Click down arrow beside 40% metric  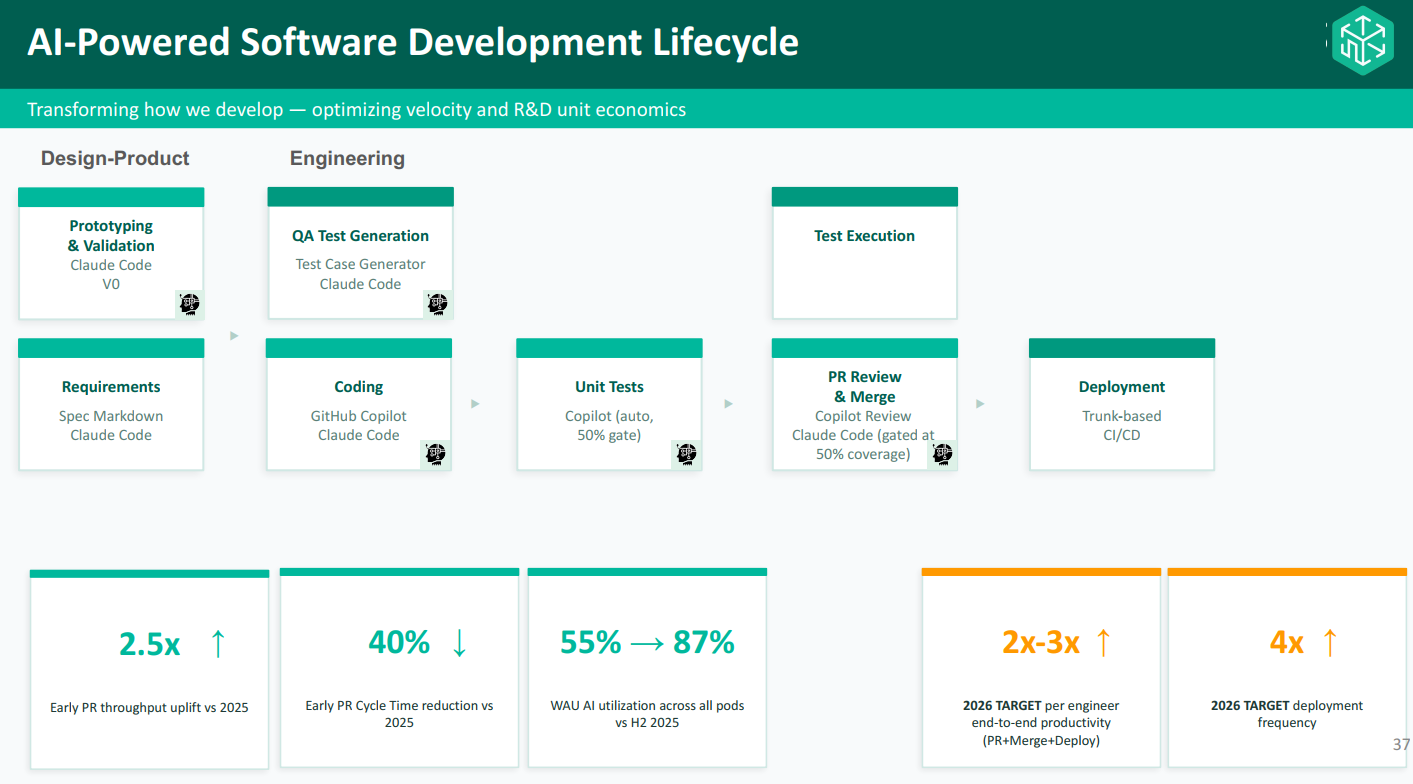(x=459, y=643)
